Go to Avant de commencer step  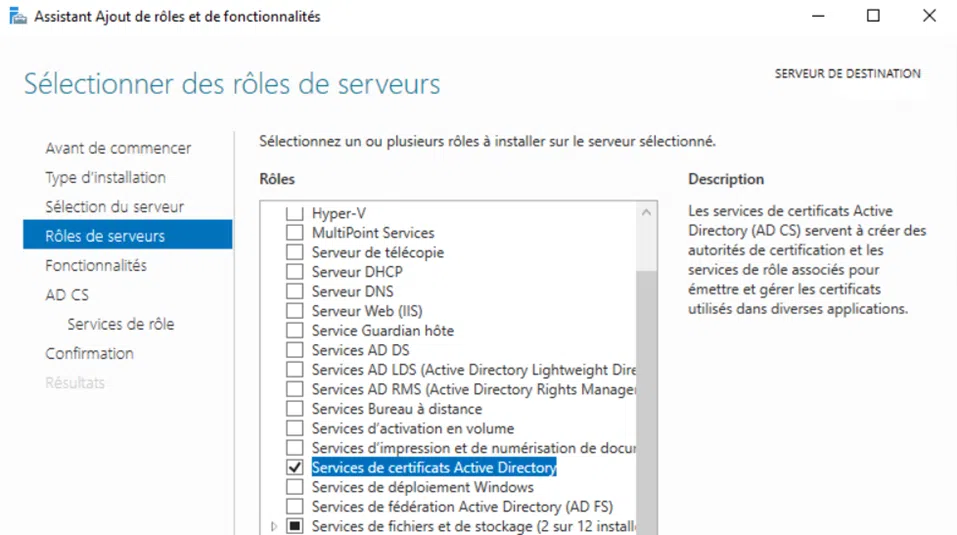[118, 148]
